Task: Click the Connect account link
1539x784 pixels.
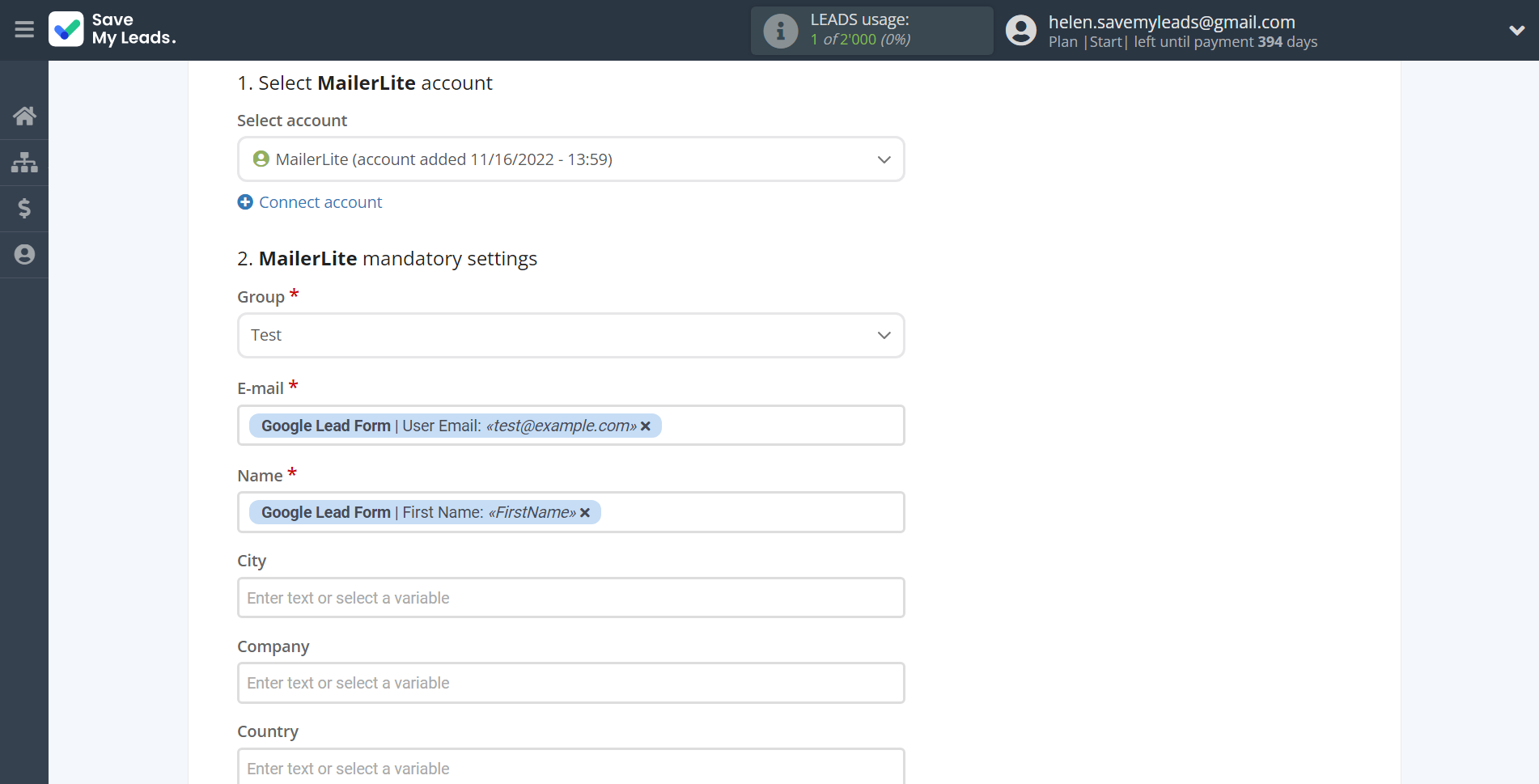Action: point(320,202)
